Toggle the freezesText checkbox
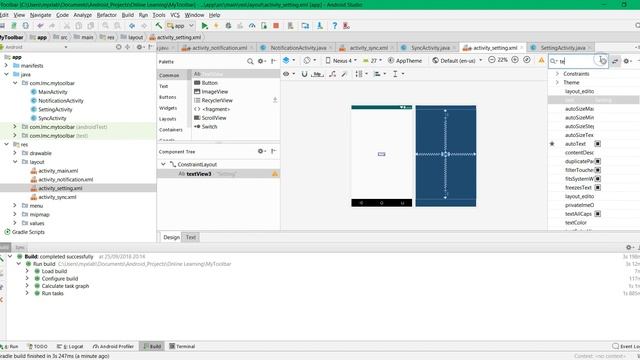The width and height of the screenshot is (640, 360). (598, 187)
